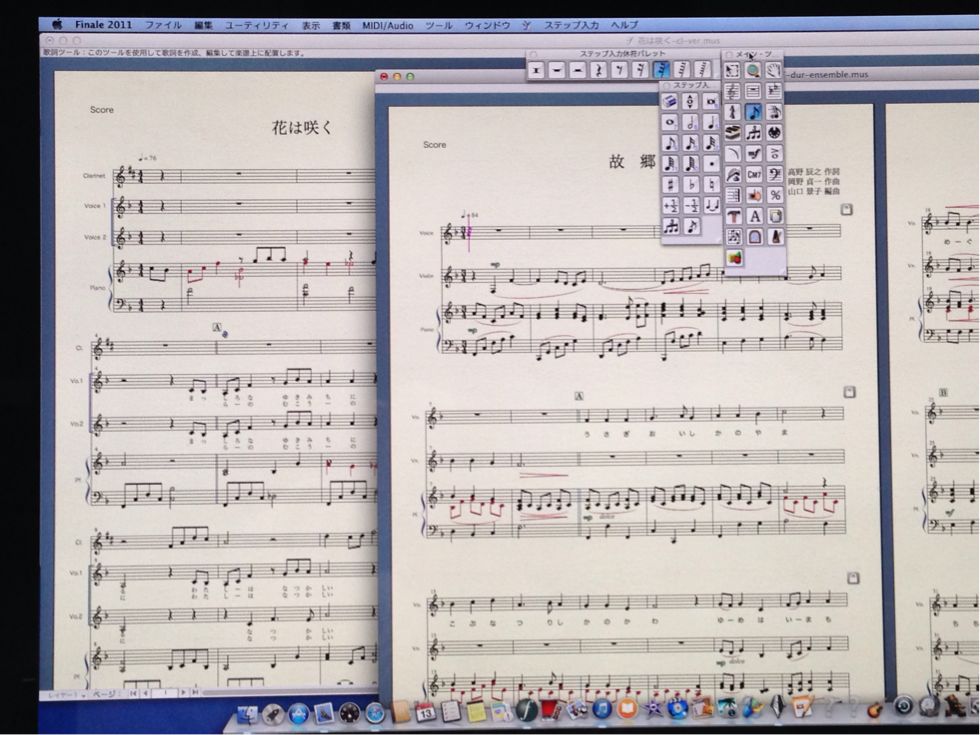The height and width of the screenshot is (735, 980).
Task: Select the MIDI plug tool
Action: coord(774,132)
